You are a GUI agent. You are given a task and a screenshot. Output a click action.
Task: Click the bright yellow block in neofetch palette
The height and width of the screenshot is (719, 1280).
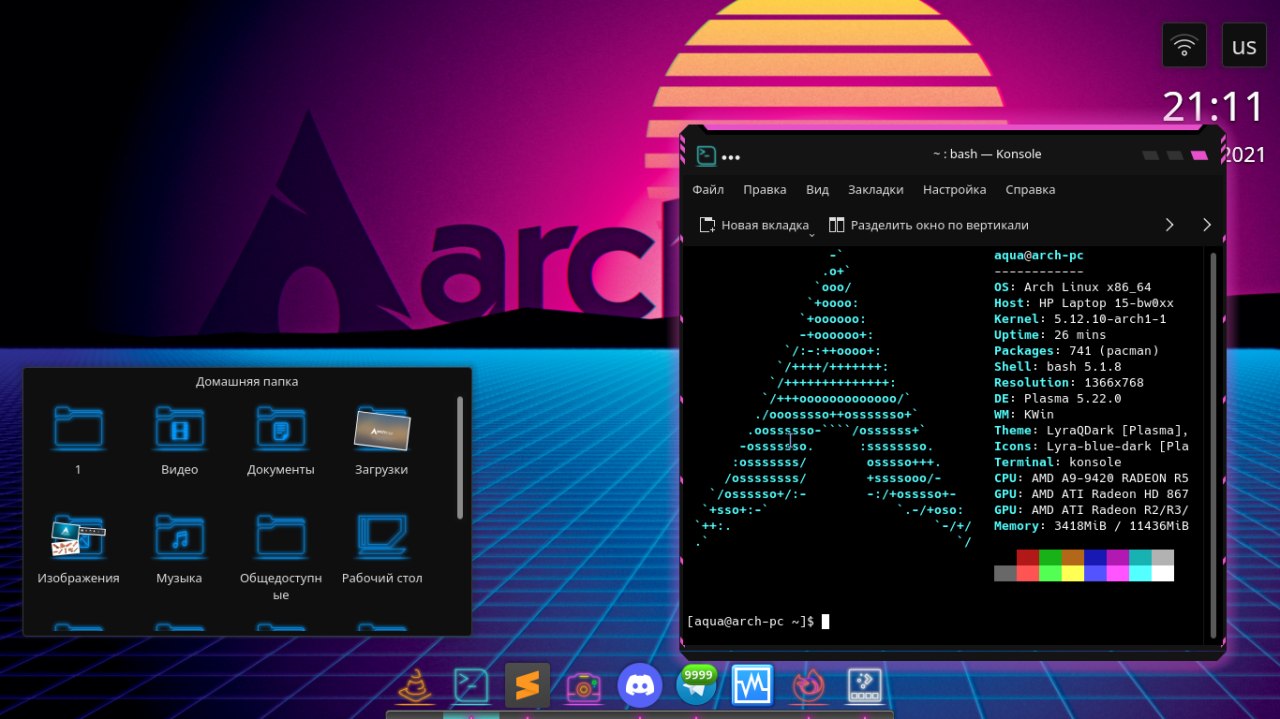pos(1072,573)
